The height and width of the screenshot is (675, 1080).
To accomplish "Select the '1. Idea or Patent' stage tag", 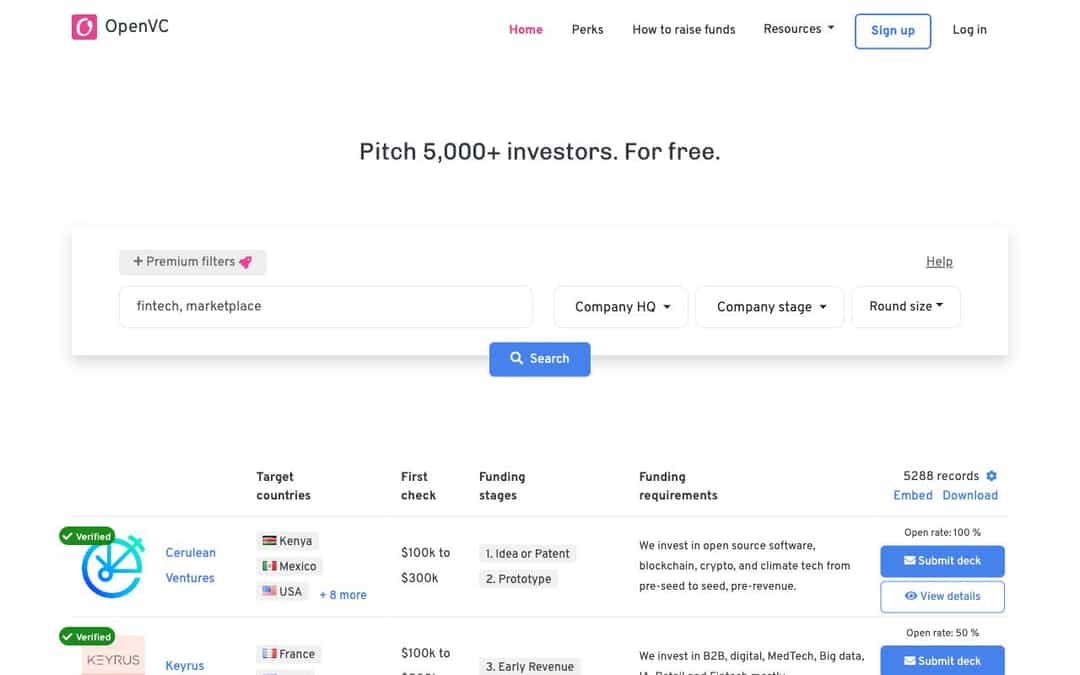I will click(x=527, y=553).
